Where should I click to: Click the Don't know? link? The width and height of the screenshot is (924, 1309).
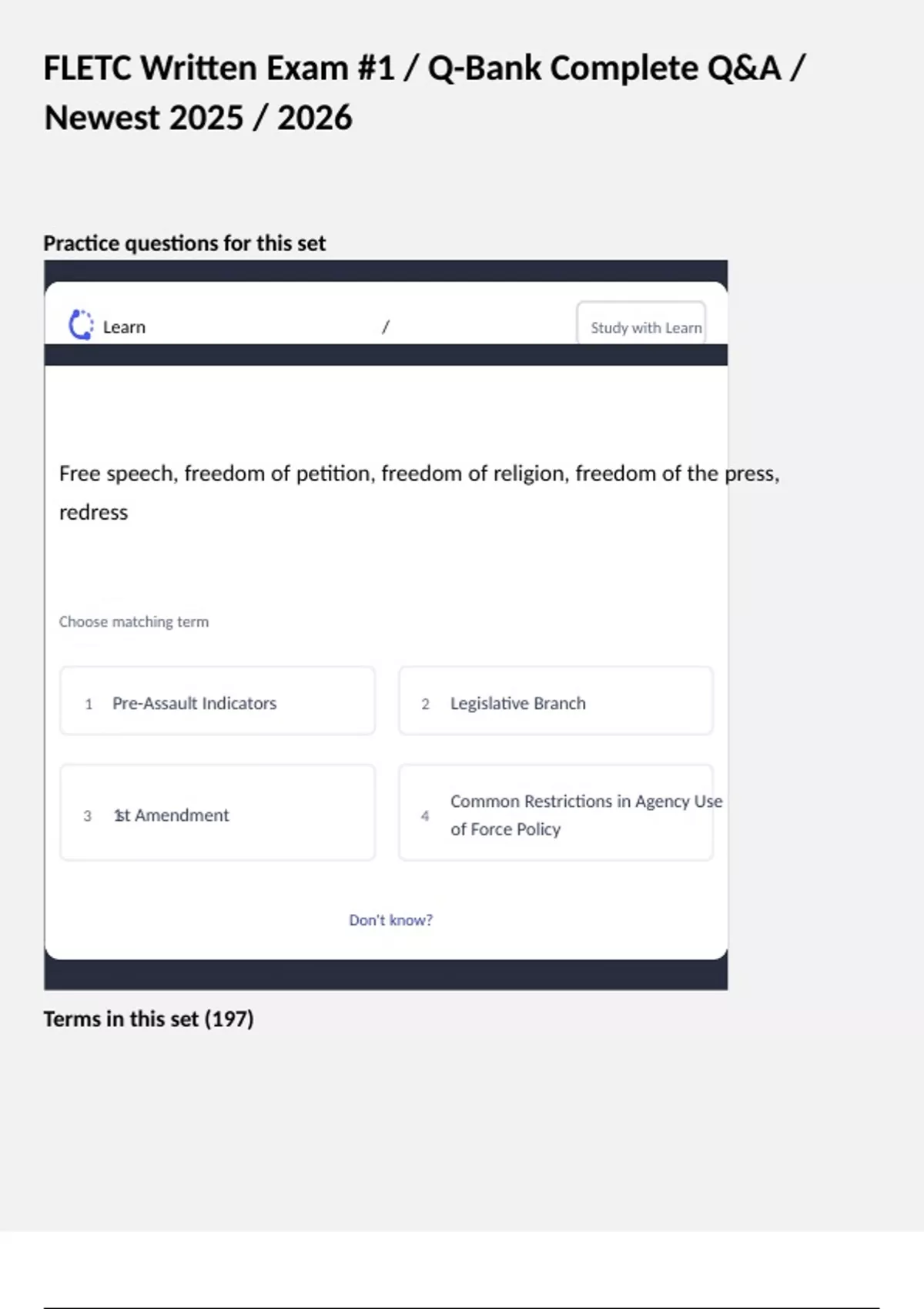(390, 920)
